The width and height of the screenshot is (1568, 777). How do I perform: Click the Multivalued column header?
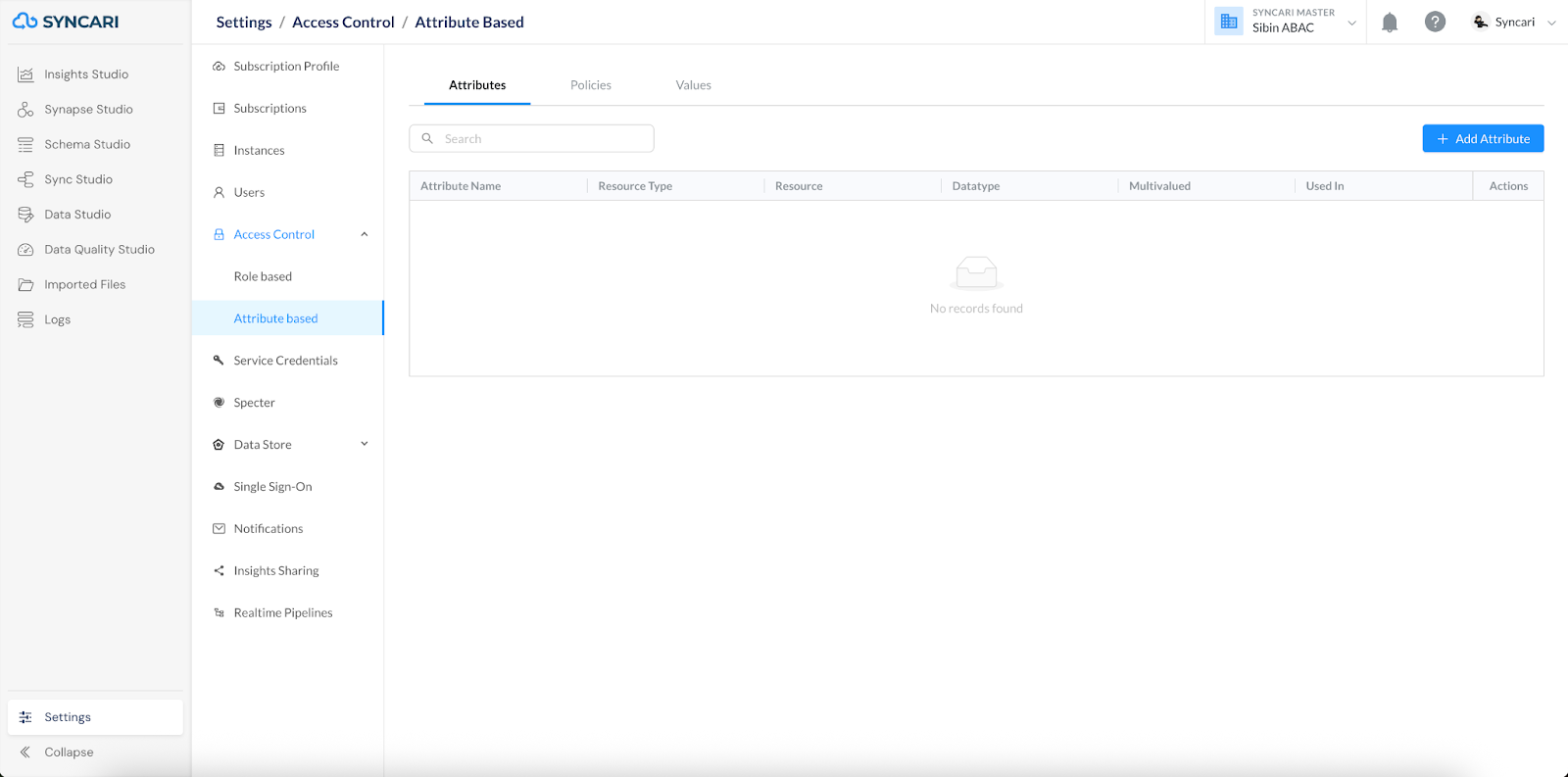[x=1159, y=186]
